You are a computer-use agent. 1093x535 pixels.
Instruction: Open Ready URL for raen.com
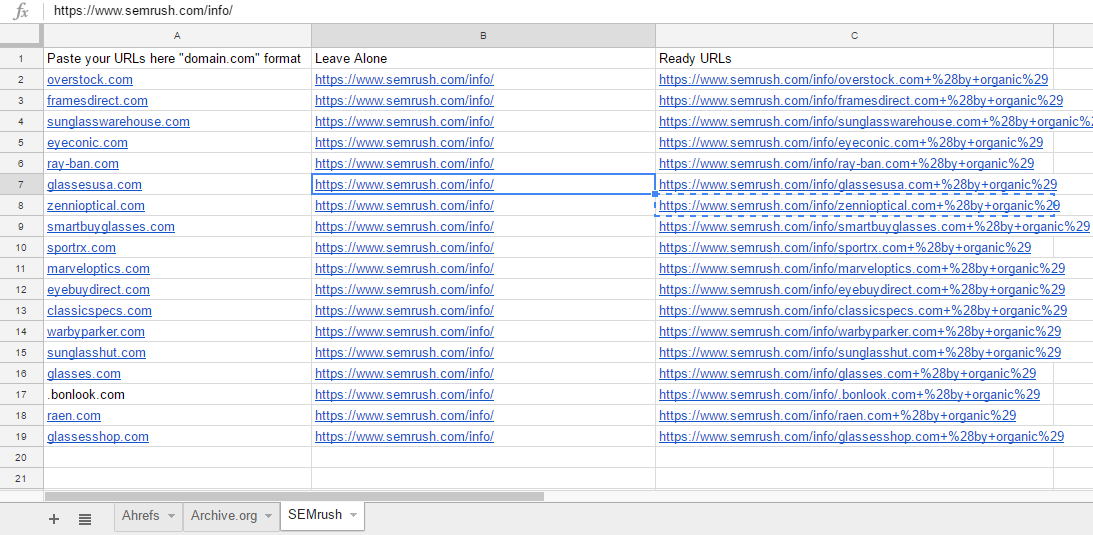point(837,415)
